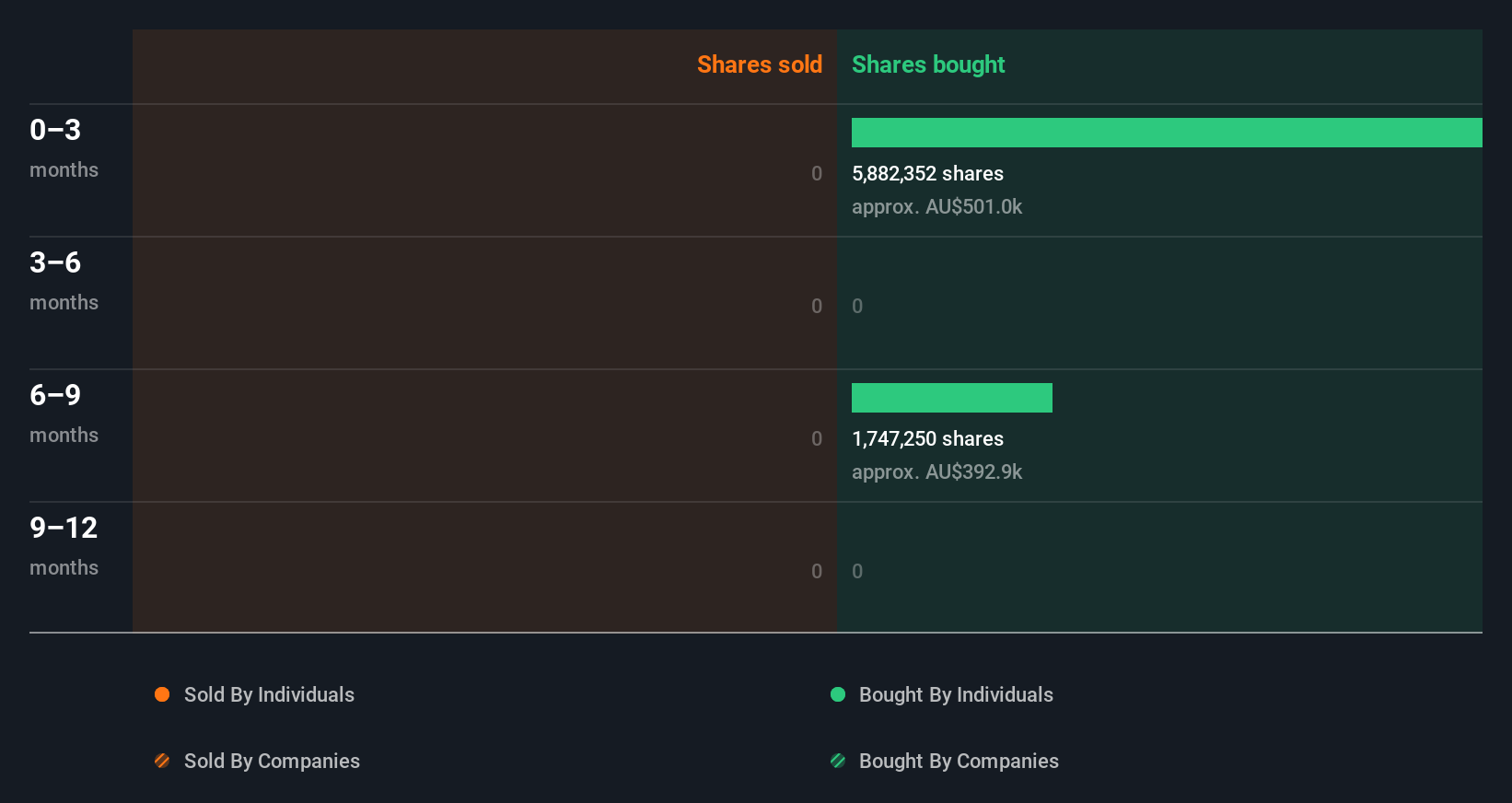Click the shares sold zero in 6–9 months

817,438
